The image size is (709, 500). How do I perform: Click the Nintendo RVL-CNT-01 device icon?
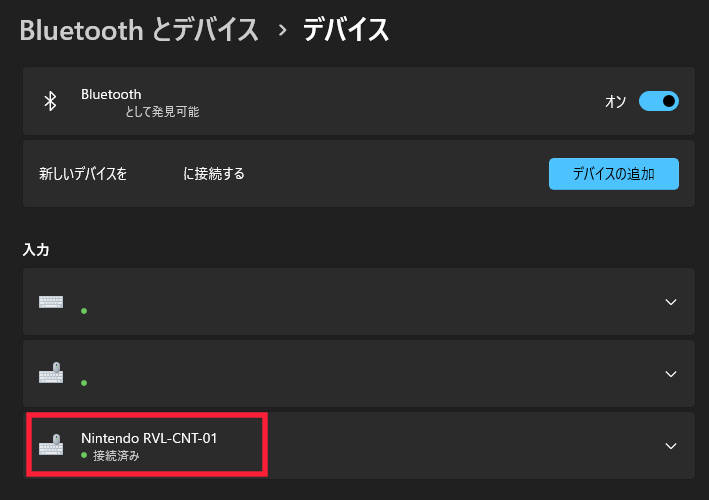point(51,445)
